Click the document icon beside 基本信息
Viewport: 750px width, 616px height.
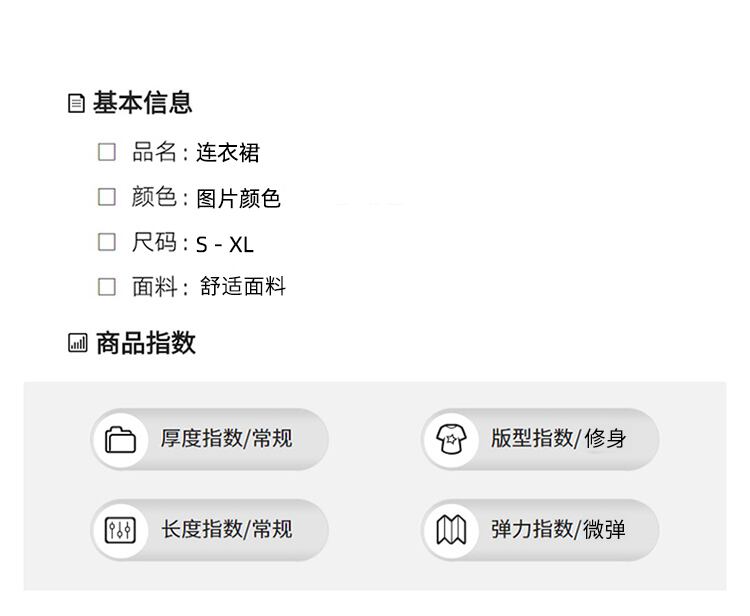tap(76, 103)
